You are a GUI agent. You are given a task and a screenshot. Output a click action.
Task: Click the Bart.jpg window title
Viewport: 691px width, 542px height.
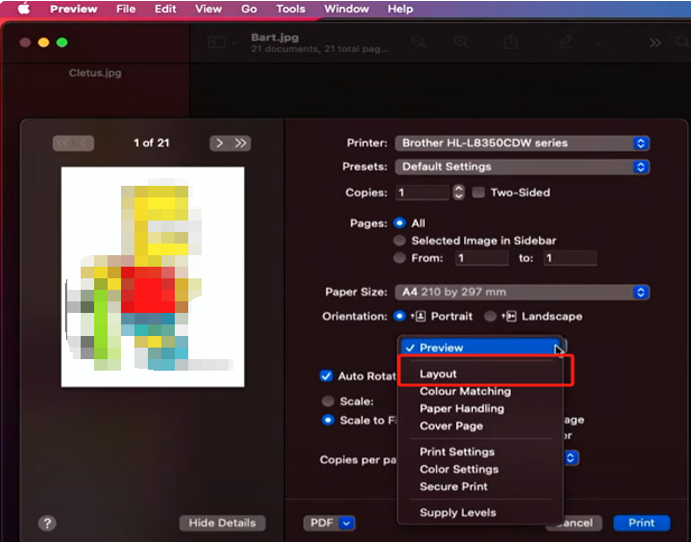[275, 37]
